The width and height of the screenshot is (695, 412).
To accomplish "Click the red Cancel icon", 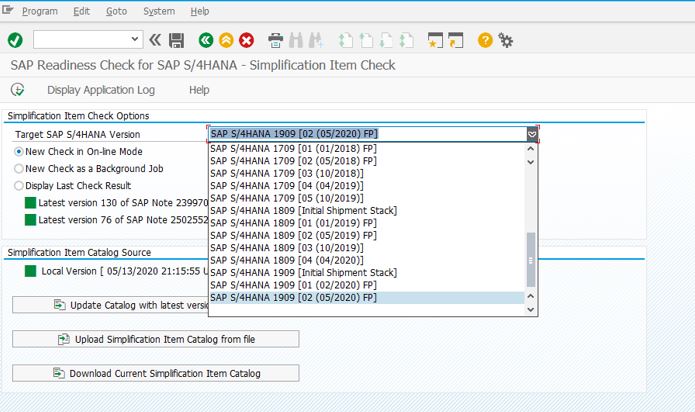I will pyautogui.click(x=246, y=40).
